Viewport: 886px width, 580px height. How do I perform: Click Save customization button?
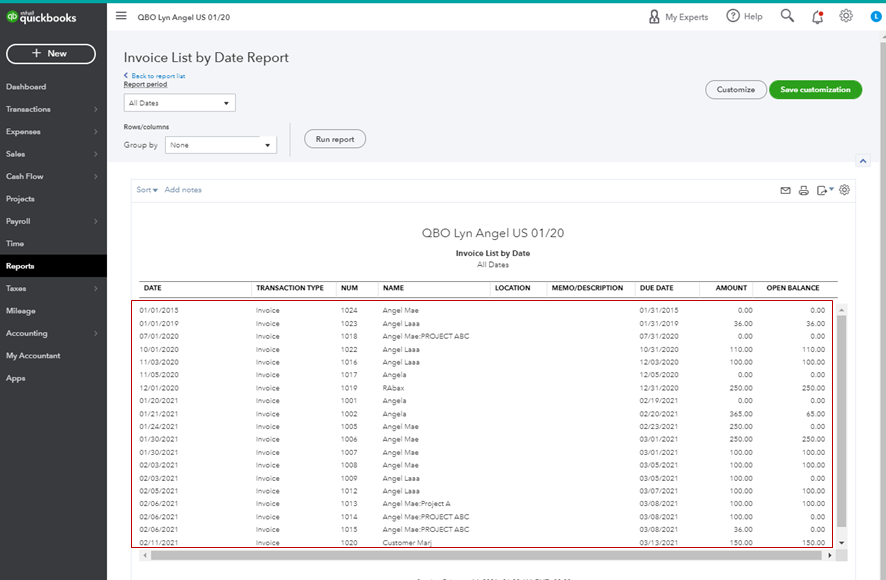[815, 89]
